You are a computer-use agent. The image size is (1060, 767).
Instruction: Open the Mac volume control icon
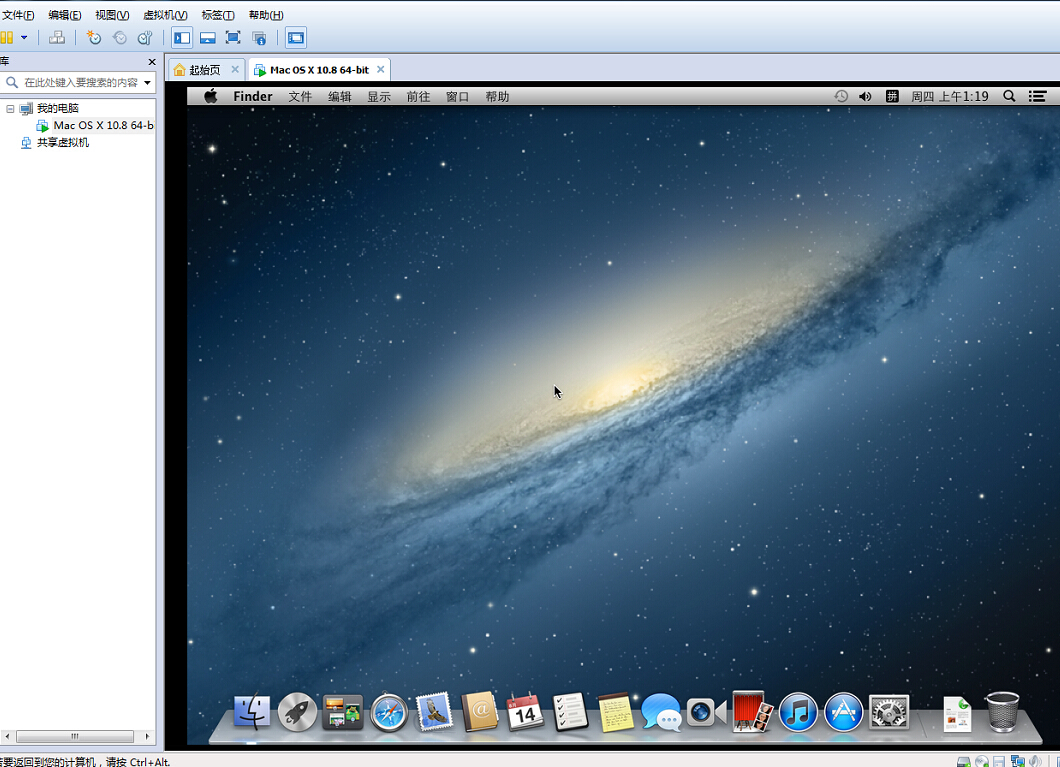(865, 96)
